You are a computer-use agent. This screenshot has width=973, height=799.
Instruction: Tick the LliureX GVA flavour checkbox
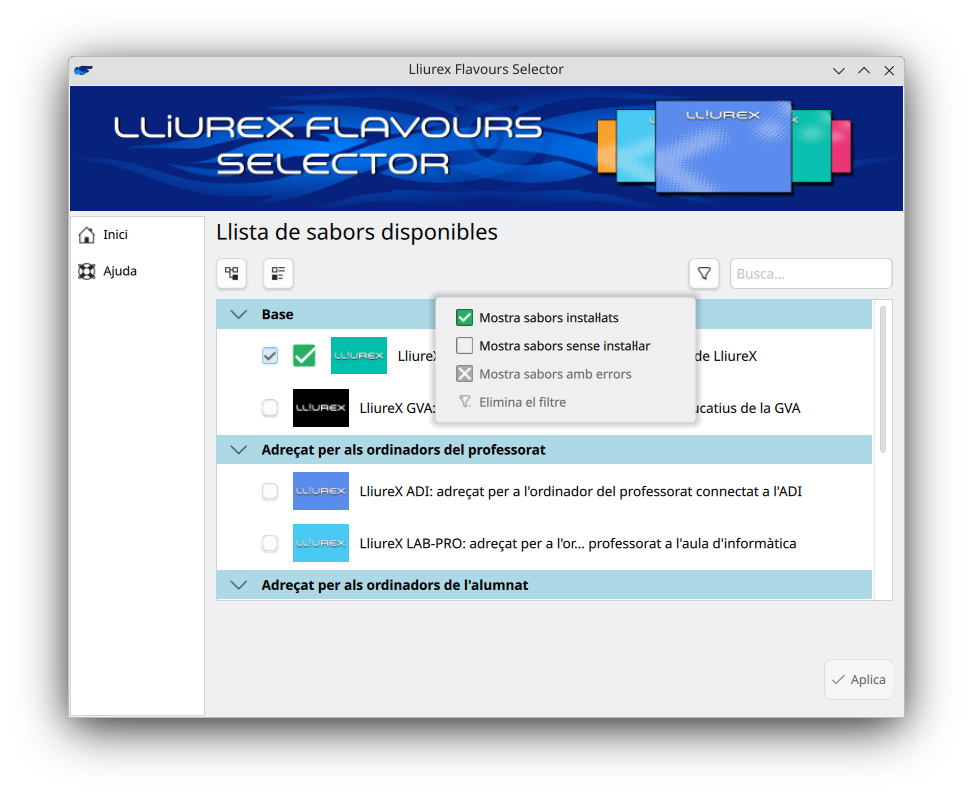pos(270,408)
